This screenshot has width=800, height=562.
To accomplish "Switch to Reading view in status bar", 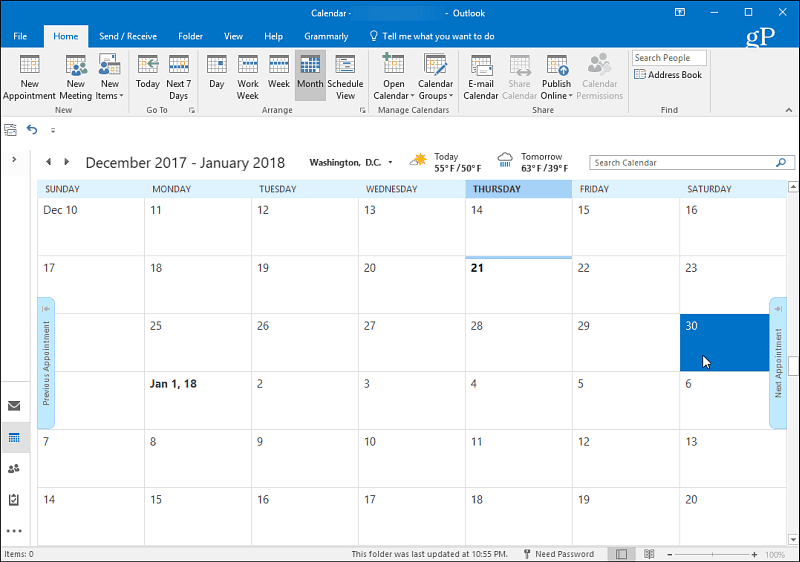I will [x=649, y=554].
